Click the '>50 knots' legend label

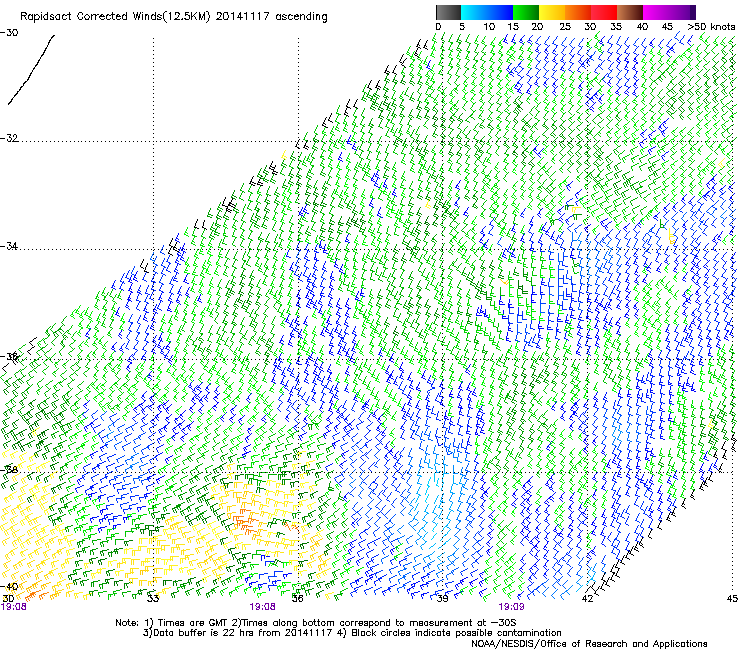[711, 26]
